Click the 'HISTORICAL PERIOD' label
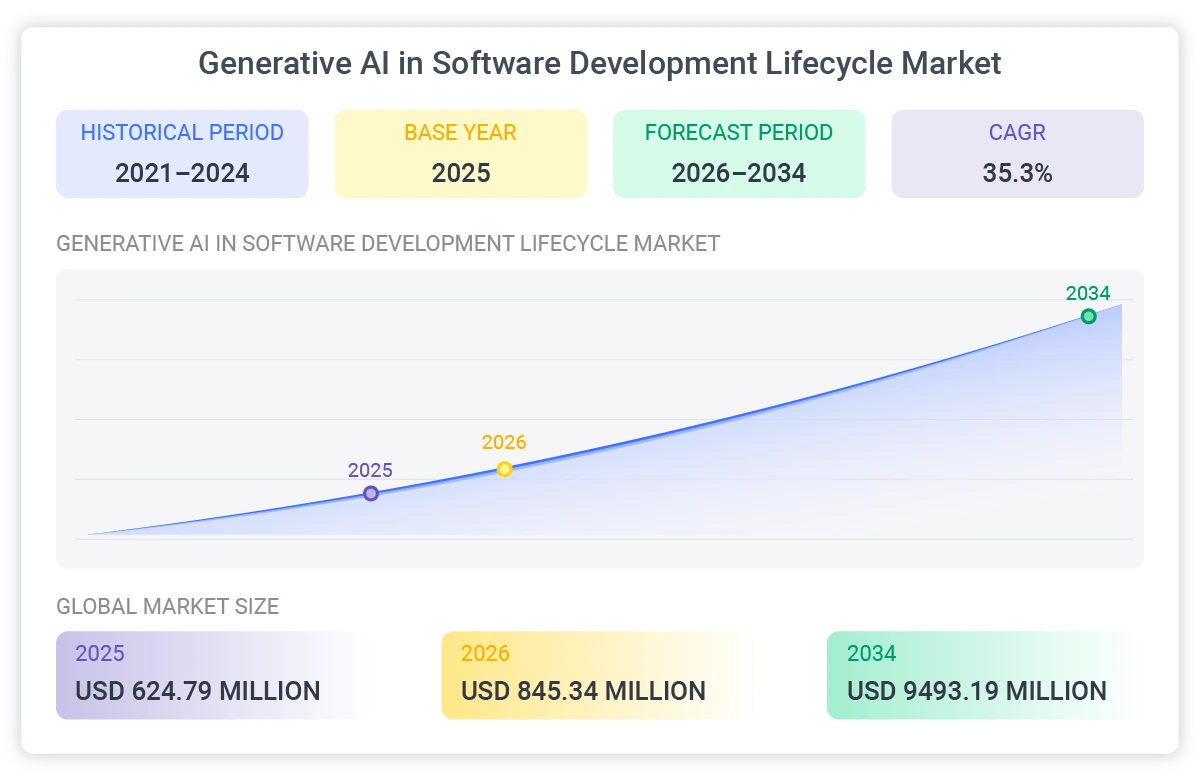Image resolution: width=1201 pixels, height=781 pixels. (x=182, y=132)
